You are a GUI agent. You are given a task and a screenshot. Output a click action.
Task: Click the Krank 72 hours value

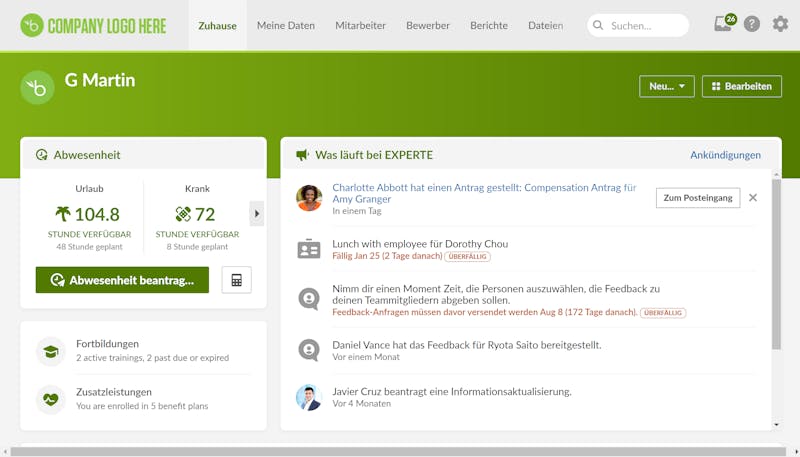coord(205,215)
